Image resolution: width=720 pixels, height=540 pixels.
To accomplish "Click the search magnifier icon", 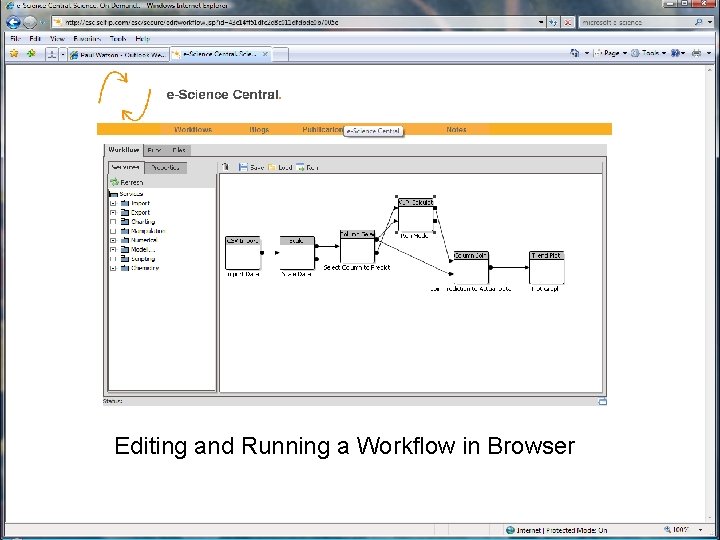I will pos(698,22).
